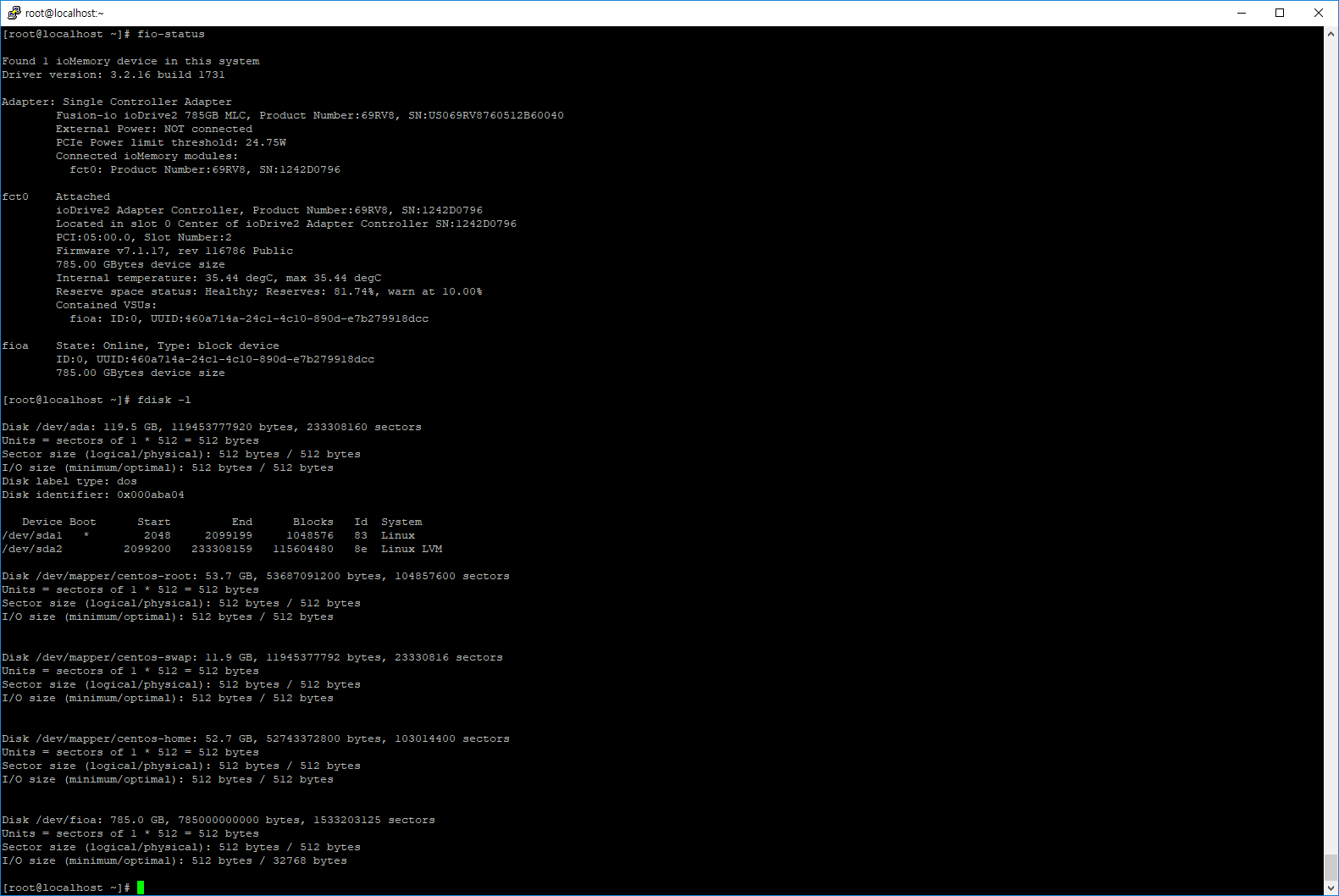The height and width of the screenshot is (896, 1339).
Task: Click the 'fdisk -l' command text
Action: [x=164, y=400]
